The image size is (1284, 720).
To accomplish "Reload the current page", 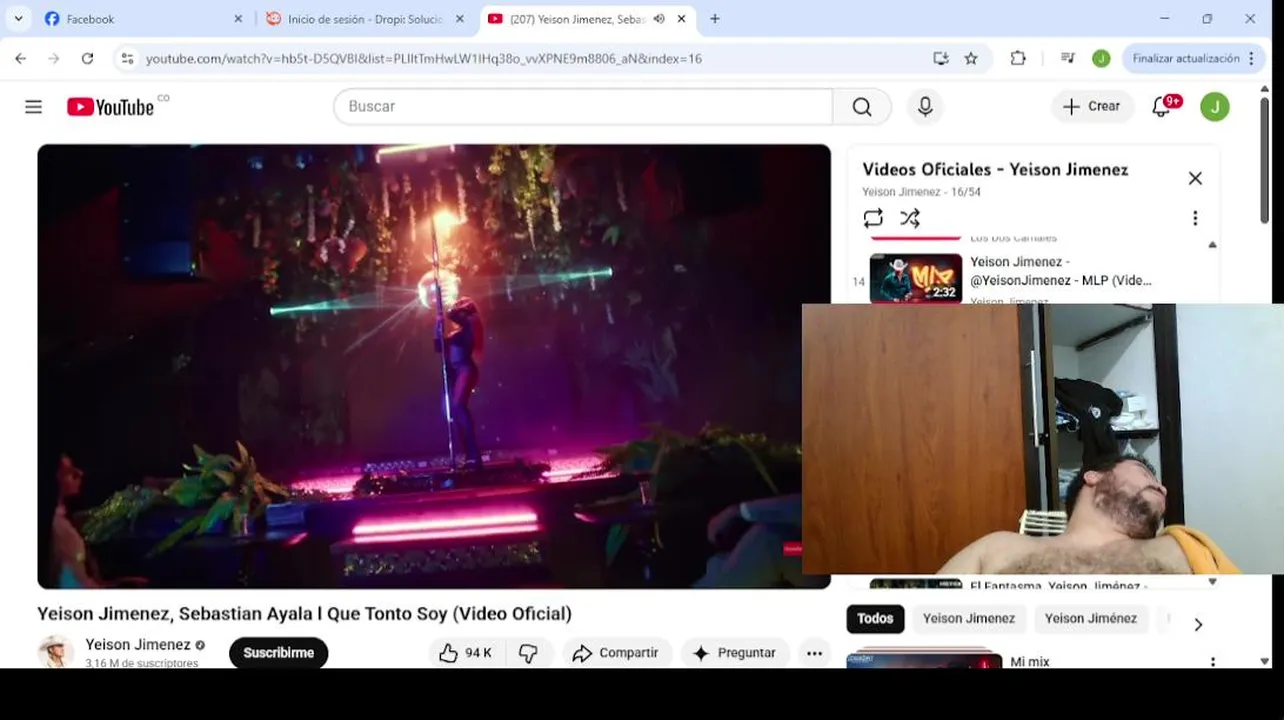I will 87,59.
